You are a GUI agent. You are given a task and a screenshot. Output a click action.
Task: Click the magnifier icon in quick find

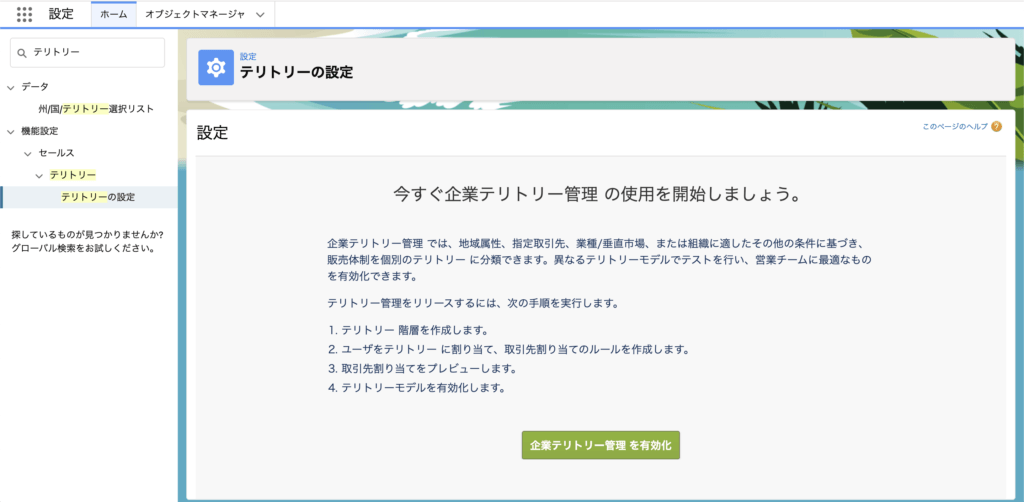pyautogui.click(x=22, y=52)
